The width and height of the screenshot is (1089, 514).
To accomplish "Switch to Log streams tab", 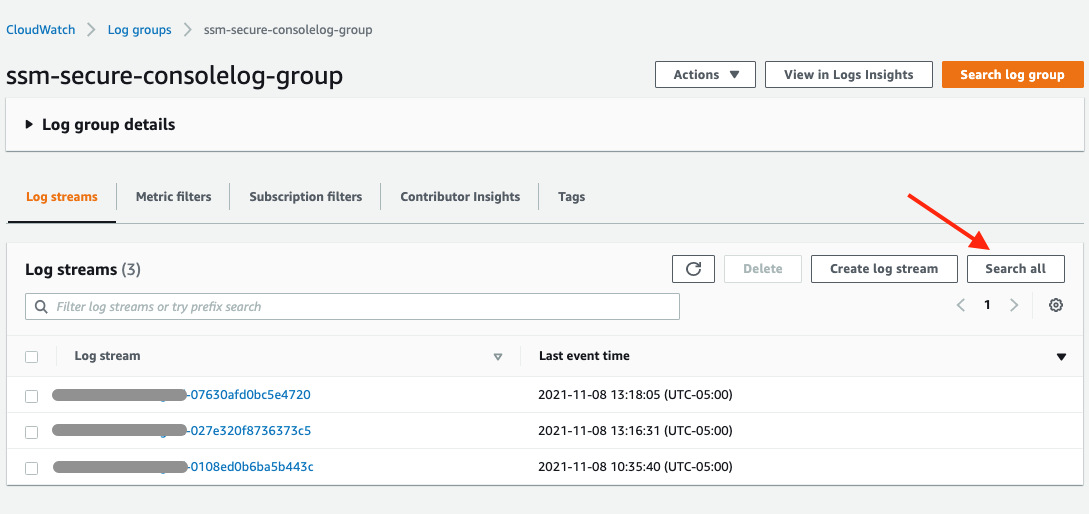I will (x=62, y=197).
